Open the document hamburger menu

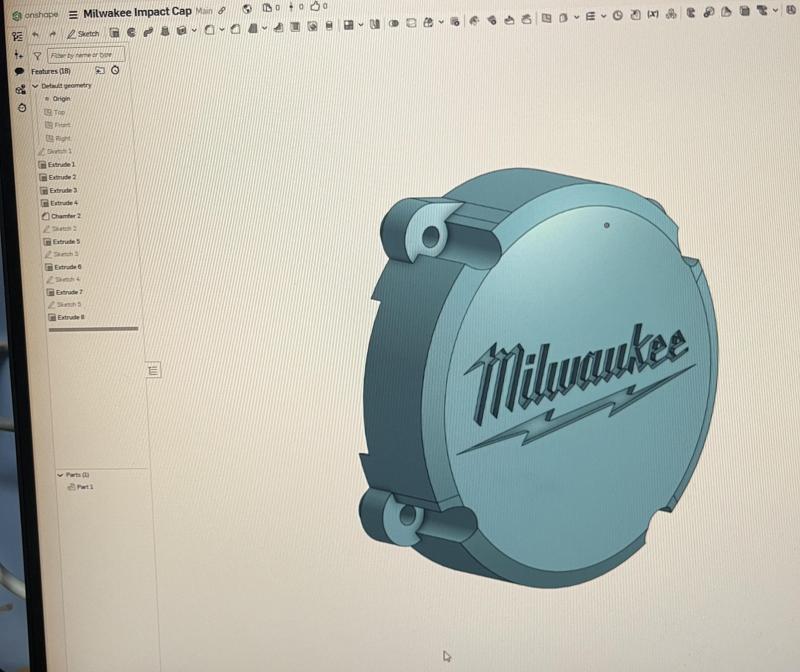[73, 14]
